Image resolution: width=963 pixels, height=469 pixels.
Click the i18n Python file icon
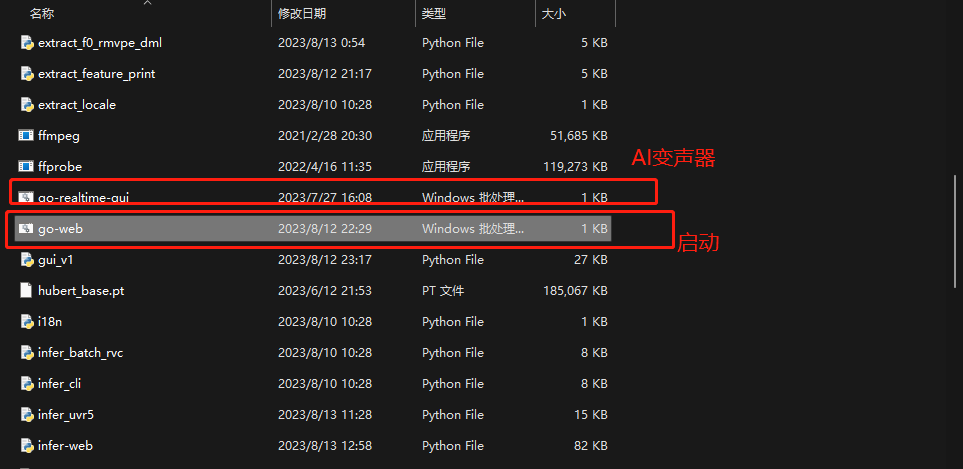(x=26, y=322)
